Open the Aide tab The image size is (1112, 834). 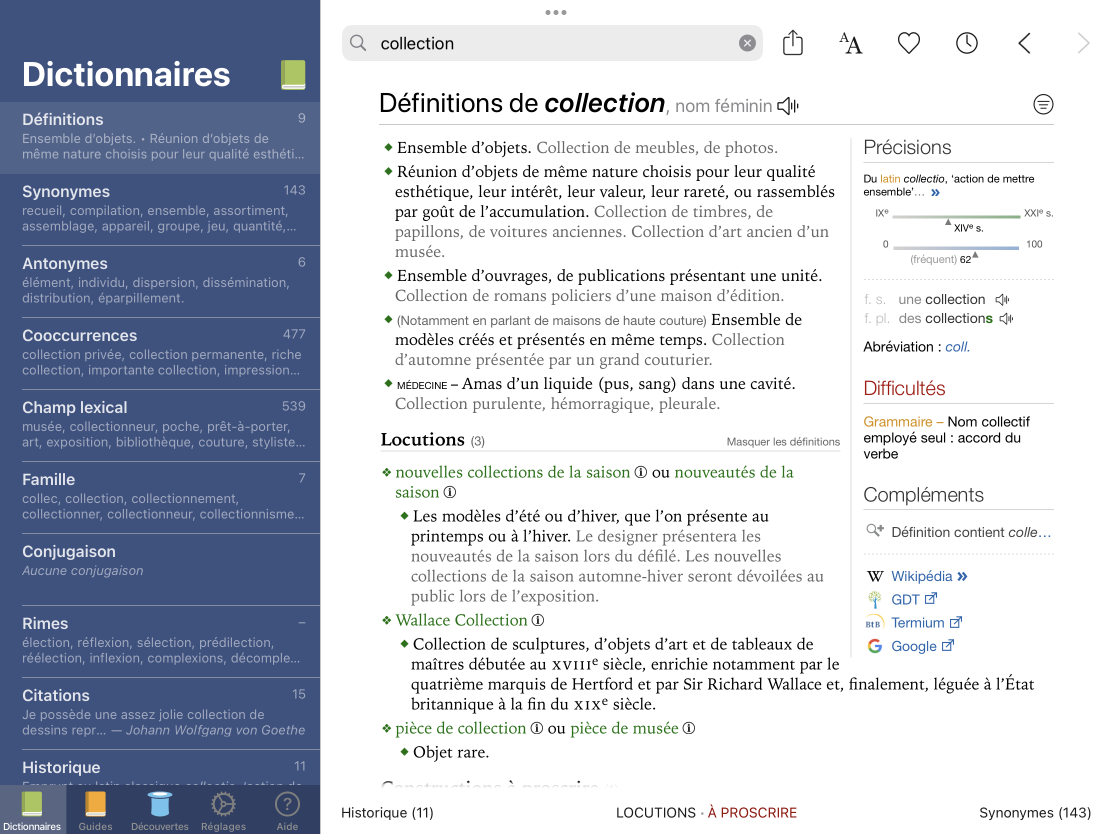click(x=287, y=810)
